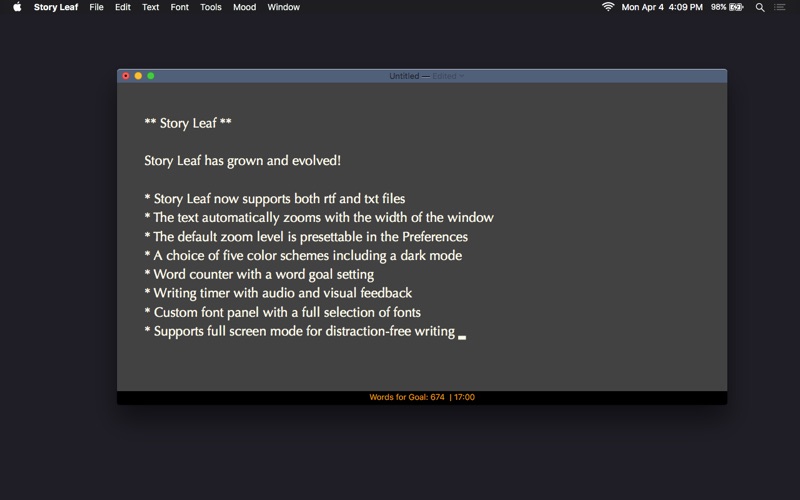The width and height of the screenshot is (800, 500).
Task: Open the Tools menu
Action: (211, 7)
